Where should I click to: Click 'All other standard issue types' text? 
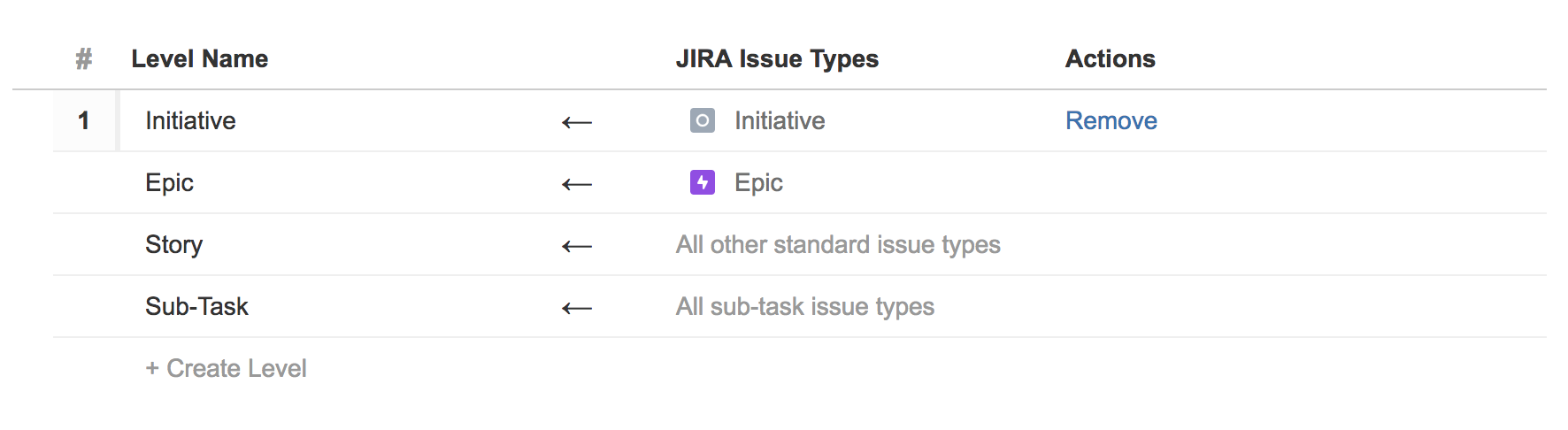tap(838, 245)
